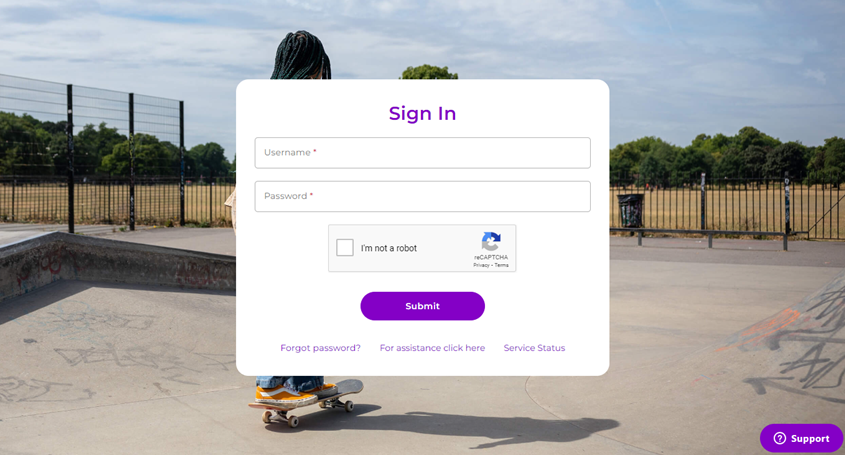Open the purple Support widget button
This screenshot has width=845, height=455.
click(x=801, y=438)
